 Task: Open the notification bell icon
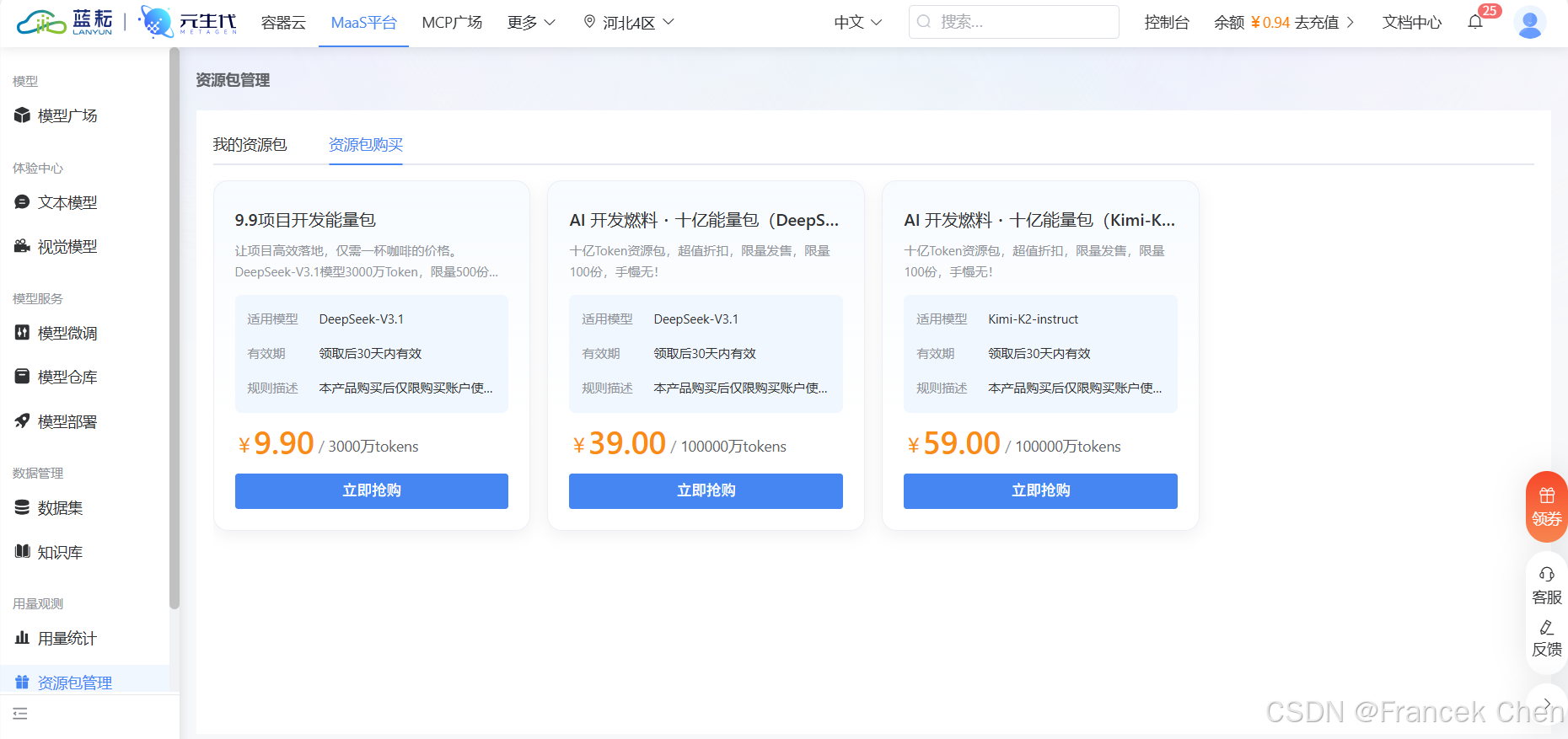[1475, 22]
